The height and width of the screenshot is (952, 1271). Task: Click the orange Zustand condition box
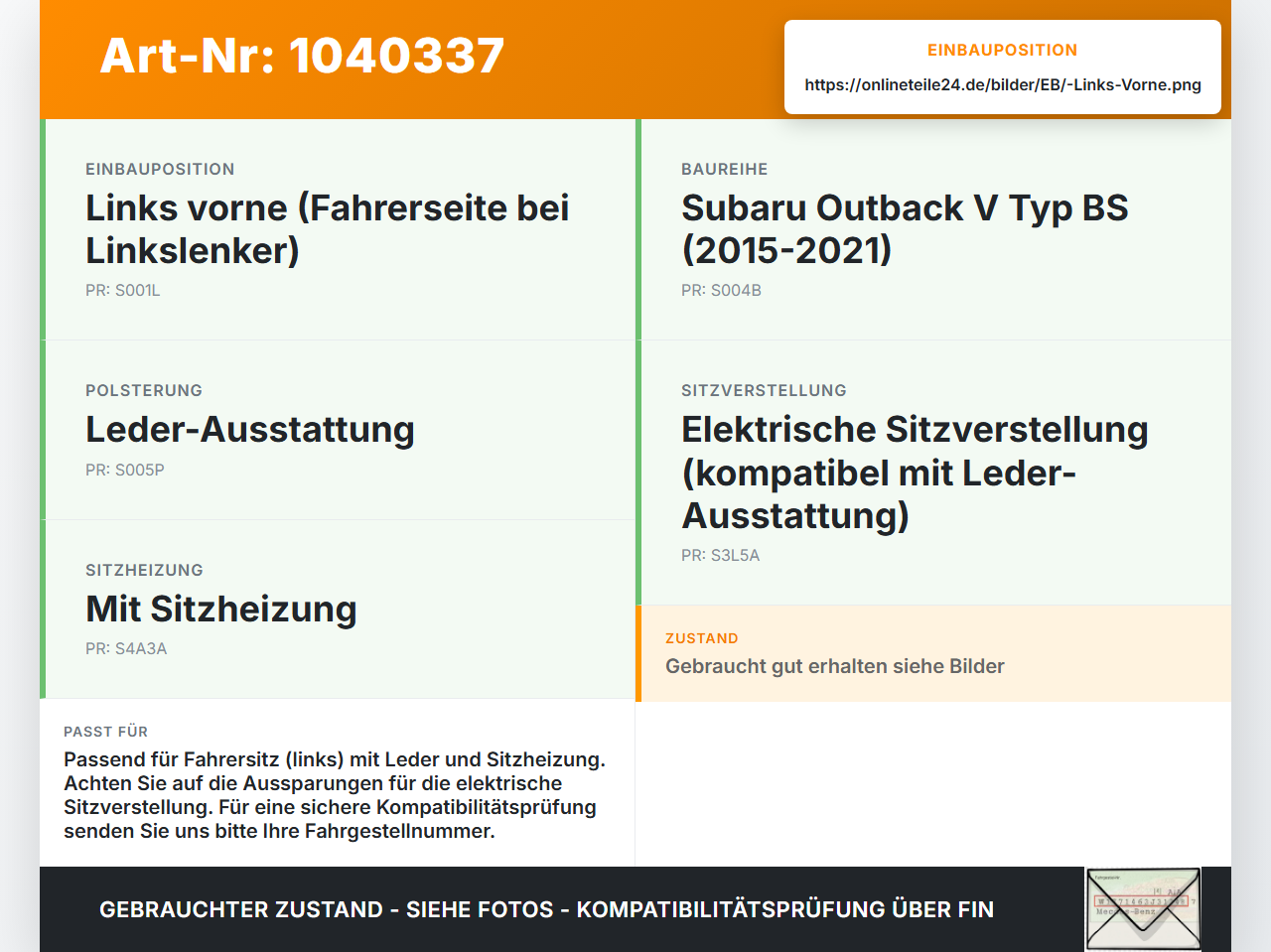(933, 653)
